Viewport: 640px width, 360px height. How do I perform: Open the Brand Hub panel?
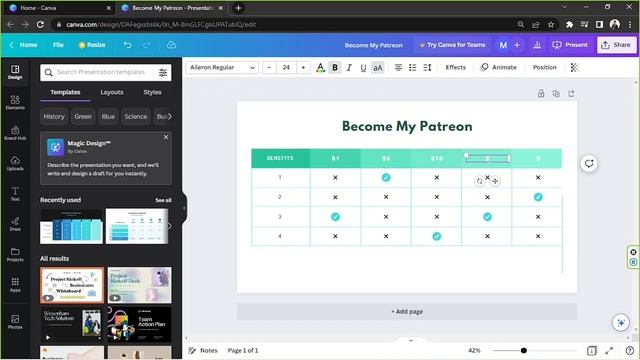tap(15, 133)
